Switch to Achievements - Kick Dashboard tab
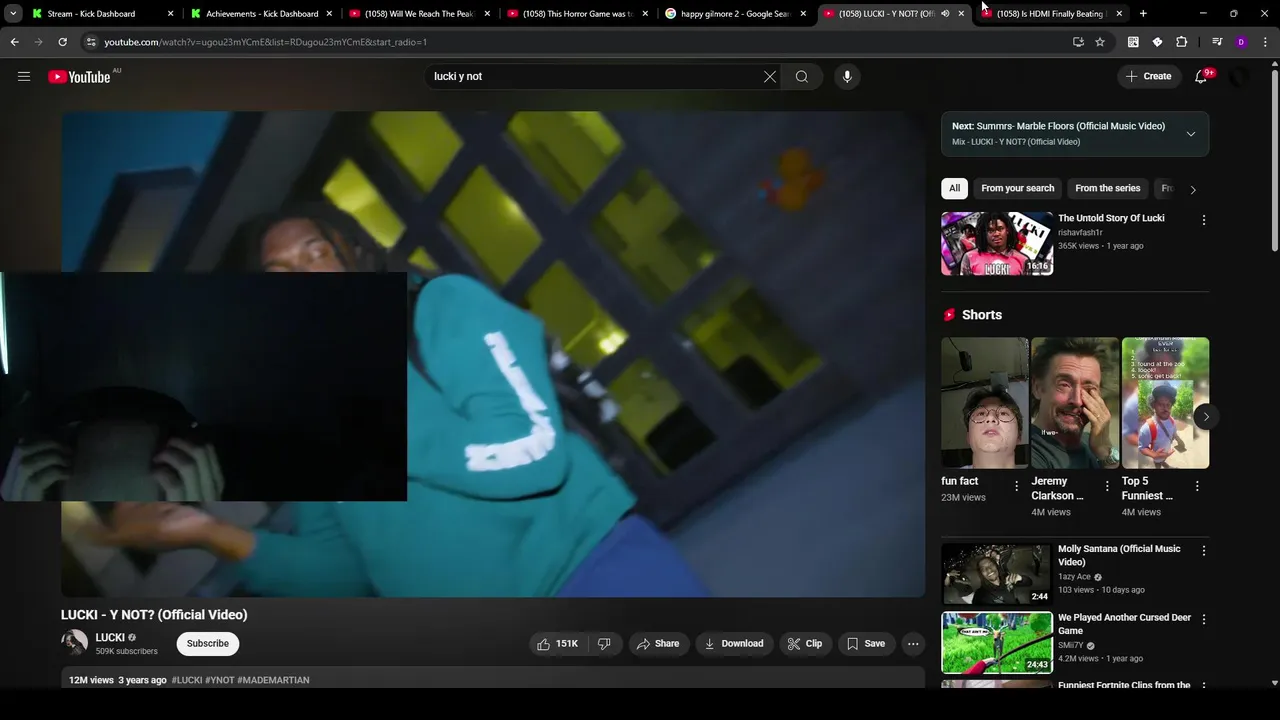The width and height of the screenshot is (1280, 720). 260,14
